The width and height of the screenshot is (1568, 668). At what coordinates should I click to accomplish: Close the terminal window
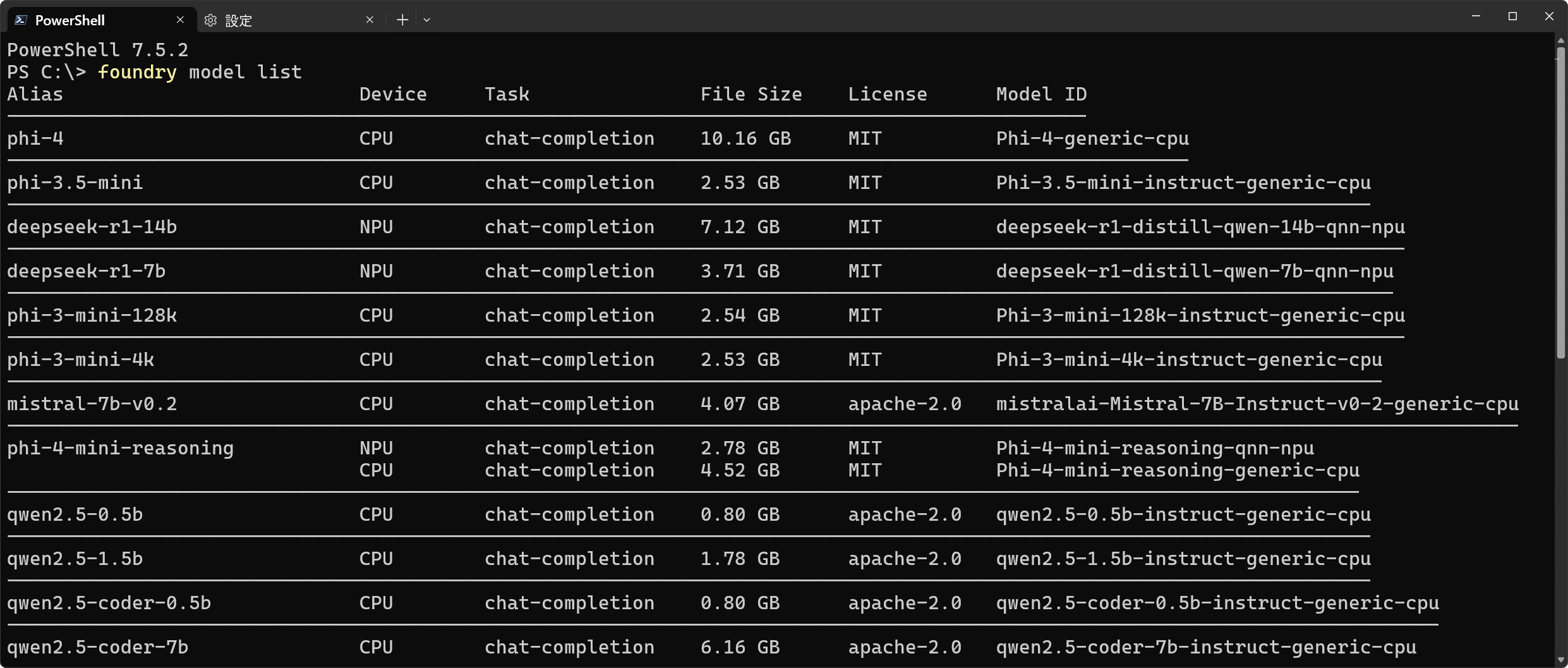(1549, 16)
